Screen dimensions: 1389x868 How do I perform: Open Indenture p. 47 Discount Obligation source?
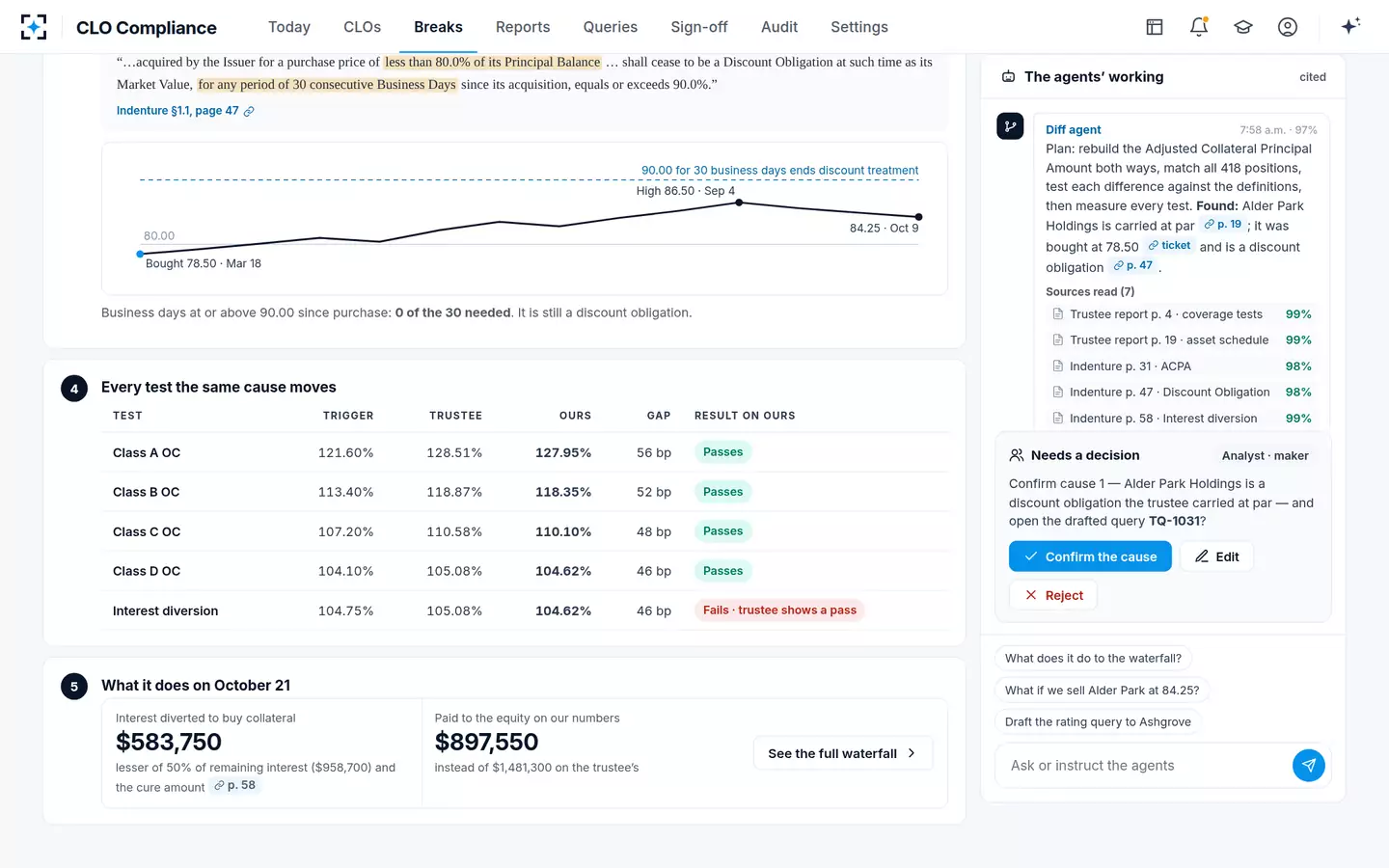tap(1182, 393)
